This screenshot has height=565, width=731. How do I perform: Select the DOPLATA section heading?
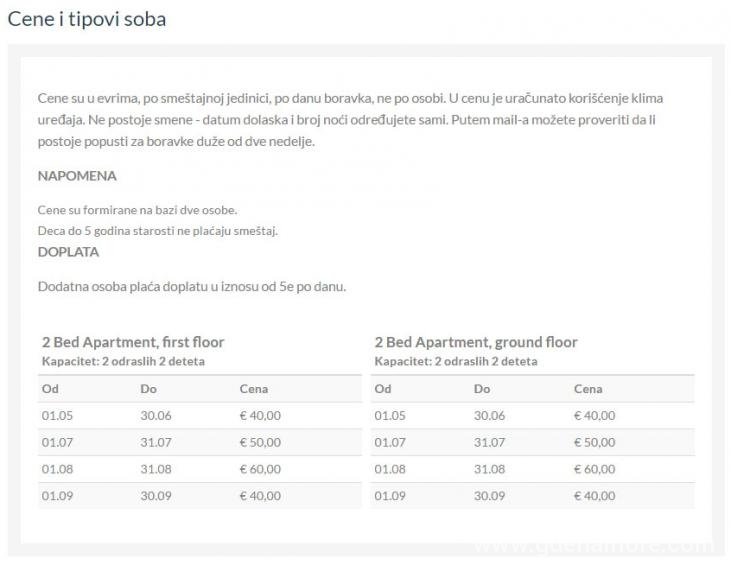point(68,252)
